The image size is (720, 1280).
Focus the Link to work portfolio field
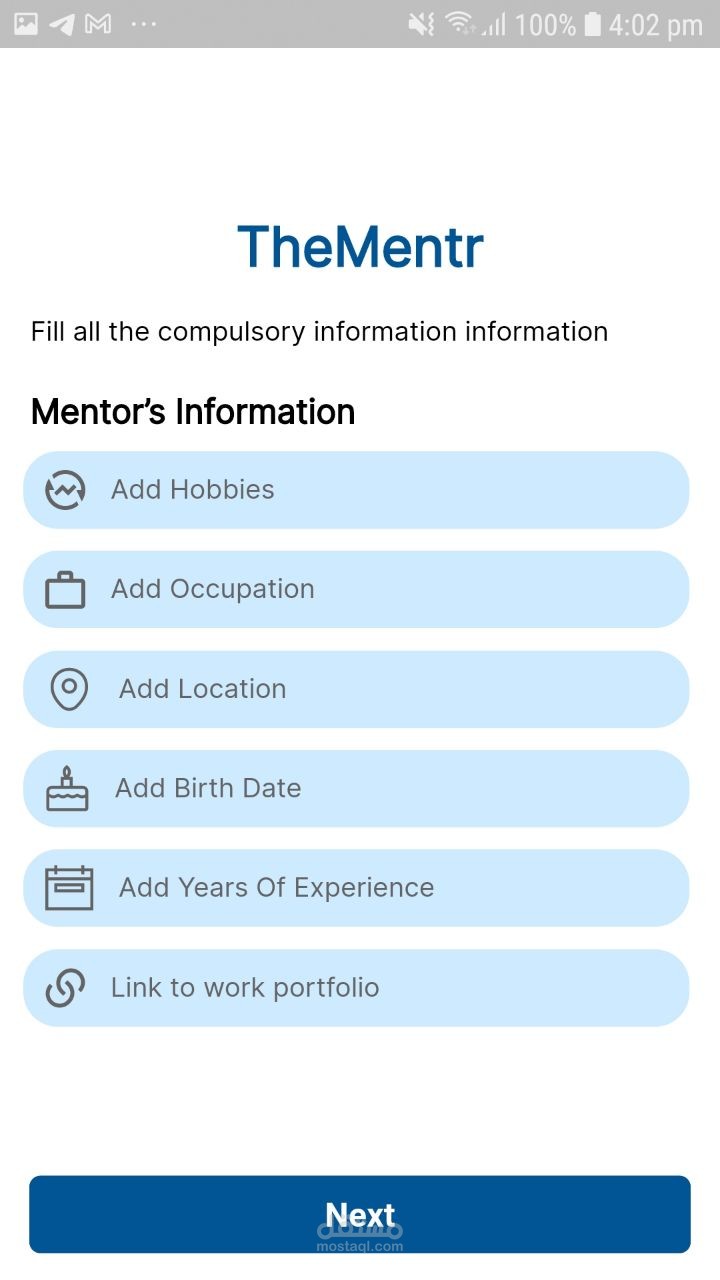pyautogui.click(x=380, y=988)
